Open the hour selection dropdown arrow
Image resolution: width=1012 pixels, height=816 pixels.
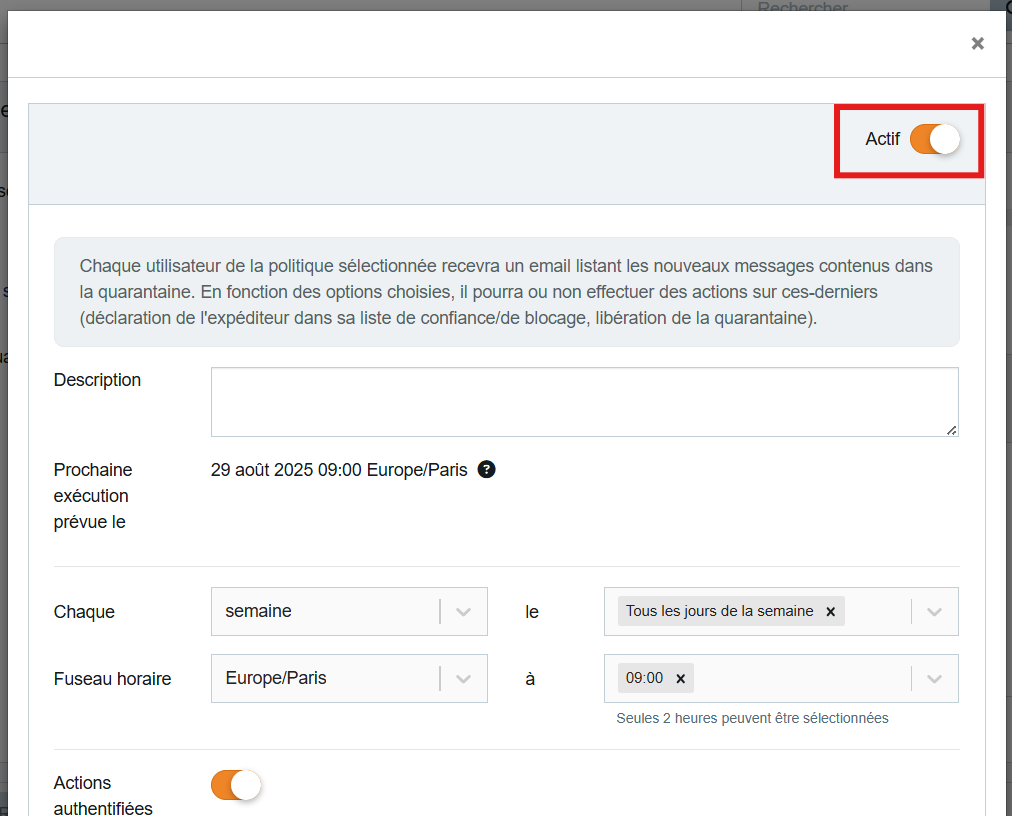(934, 679)
